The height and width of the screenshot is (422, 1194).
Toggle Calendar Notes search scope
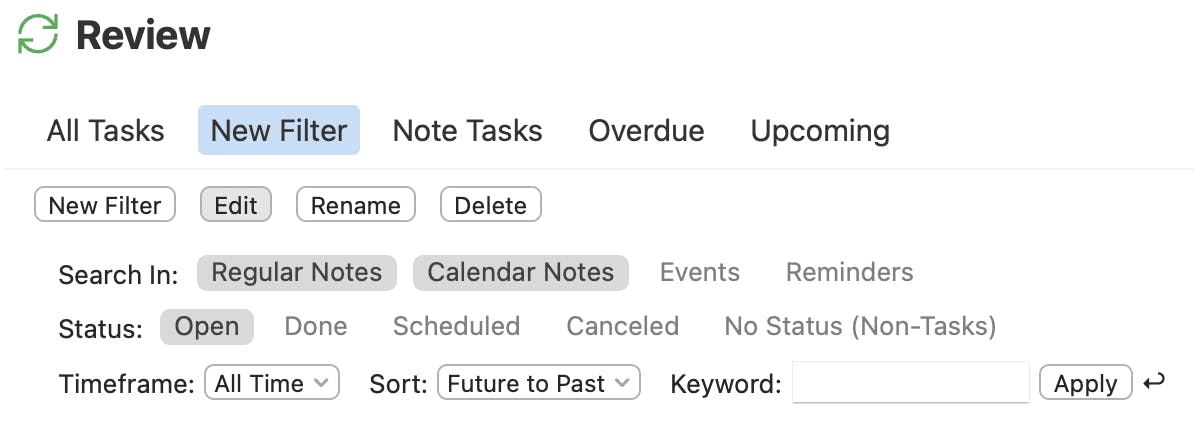tap(520, 273)
